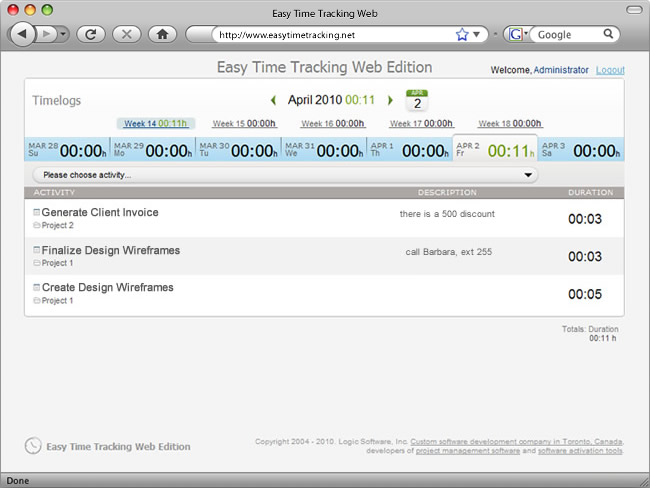Click the Done status bar text
The height and width of the screenshot is (488, 650).
pyautogui.click(x=18, y=481)
